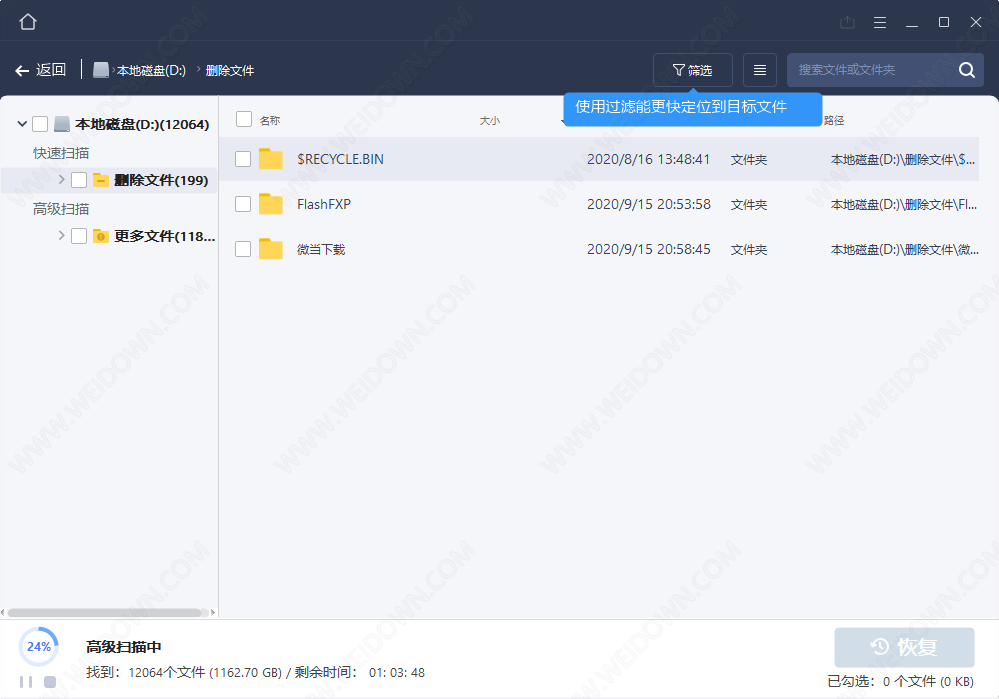
Task: Click the search magnifier icon
Action: click(x=967, y=70)
